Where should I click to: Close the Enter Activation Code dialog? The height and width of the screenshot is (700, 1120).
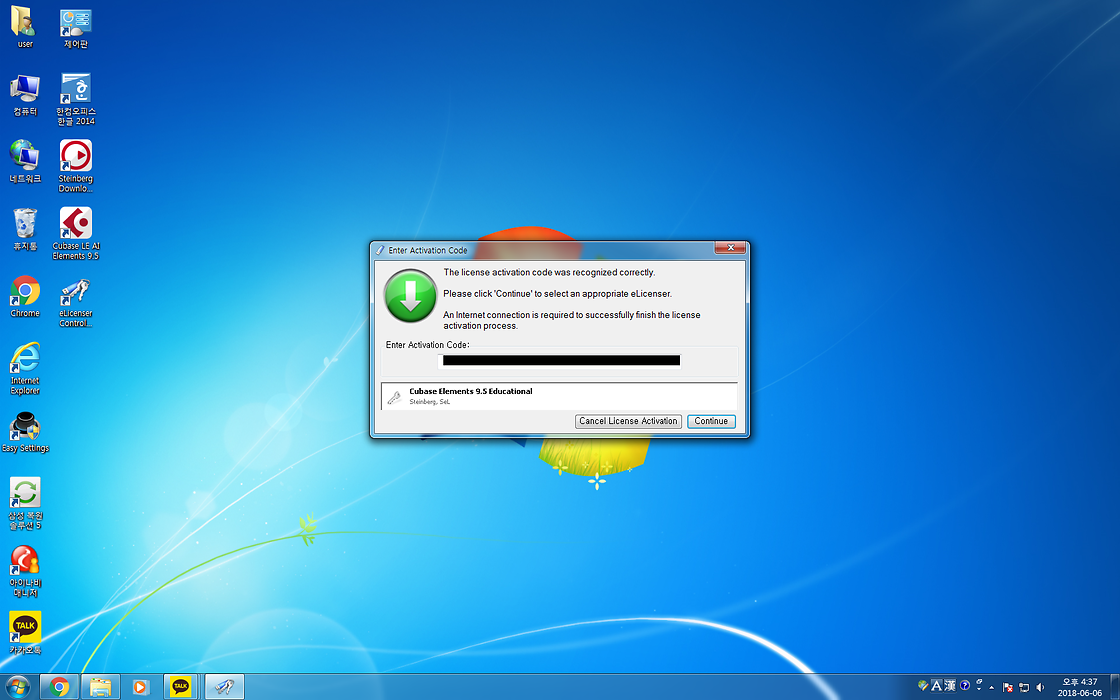pyautogui.click(x=730, y=248)
